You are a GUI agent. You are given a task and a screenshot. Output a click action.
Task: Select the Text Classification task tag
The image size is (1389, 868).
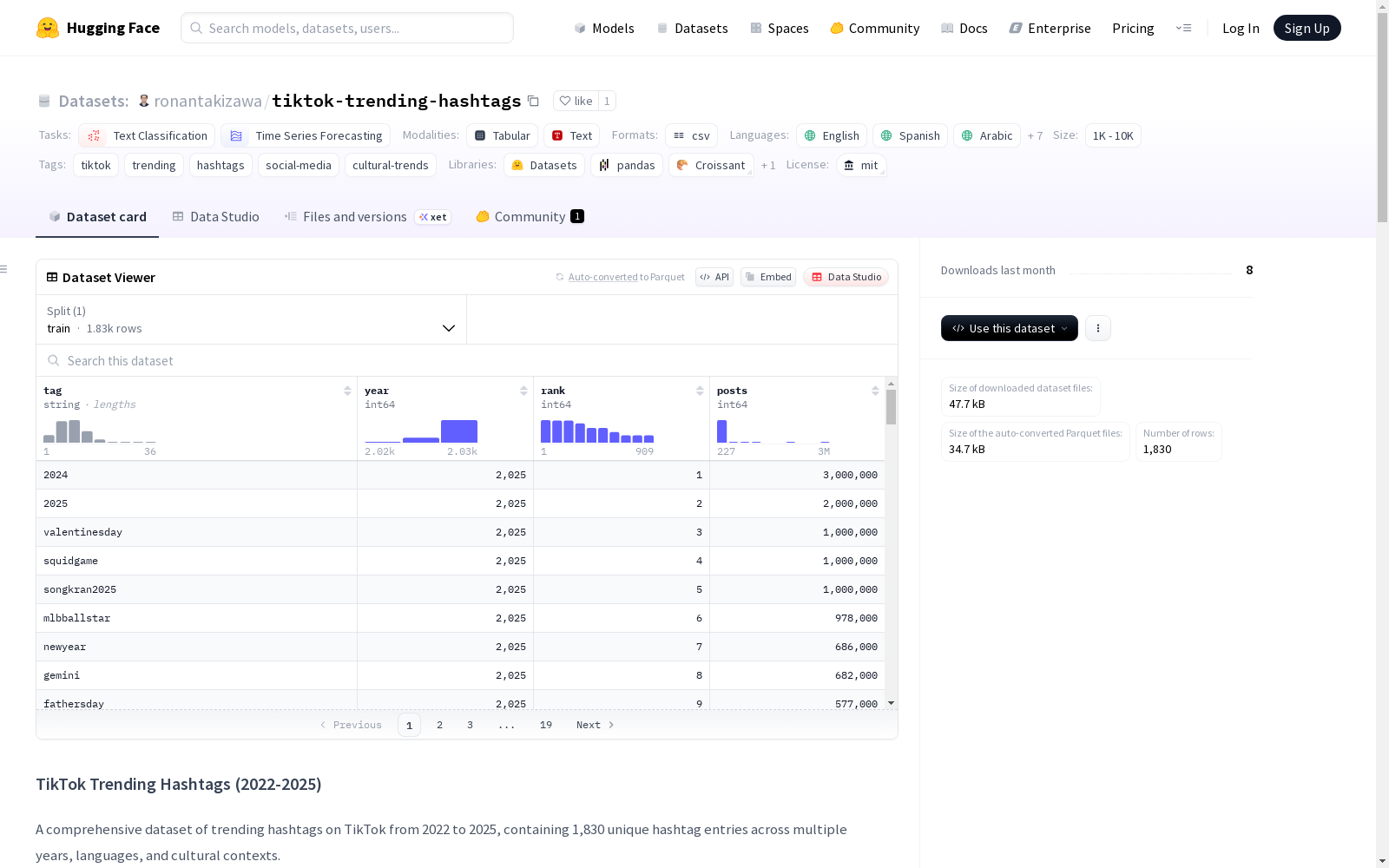tap(147, 135)
